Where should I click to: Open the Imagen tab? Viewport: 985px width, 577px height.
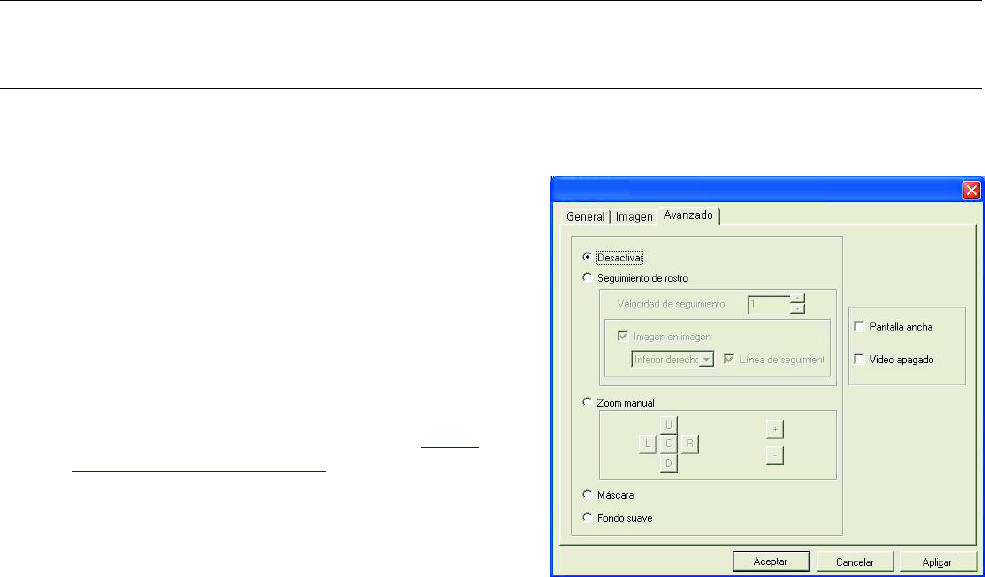tap(633, 217)
